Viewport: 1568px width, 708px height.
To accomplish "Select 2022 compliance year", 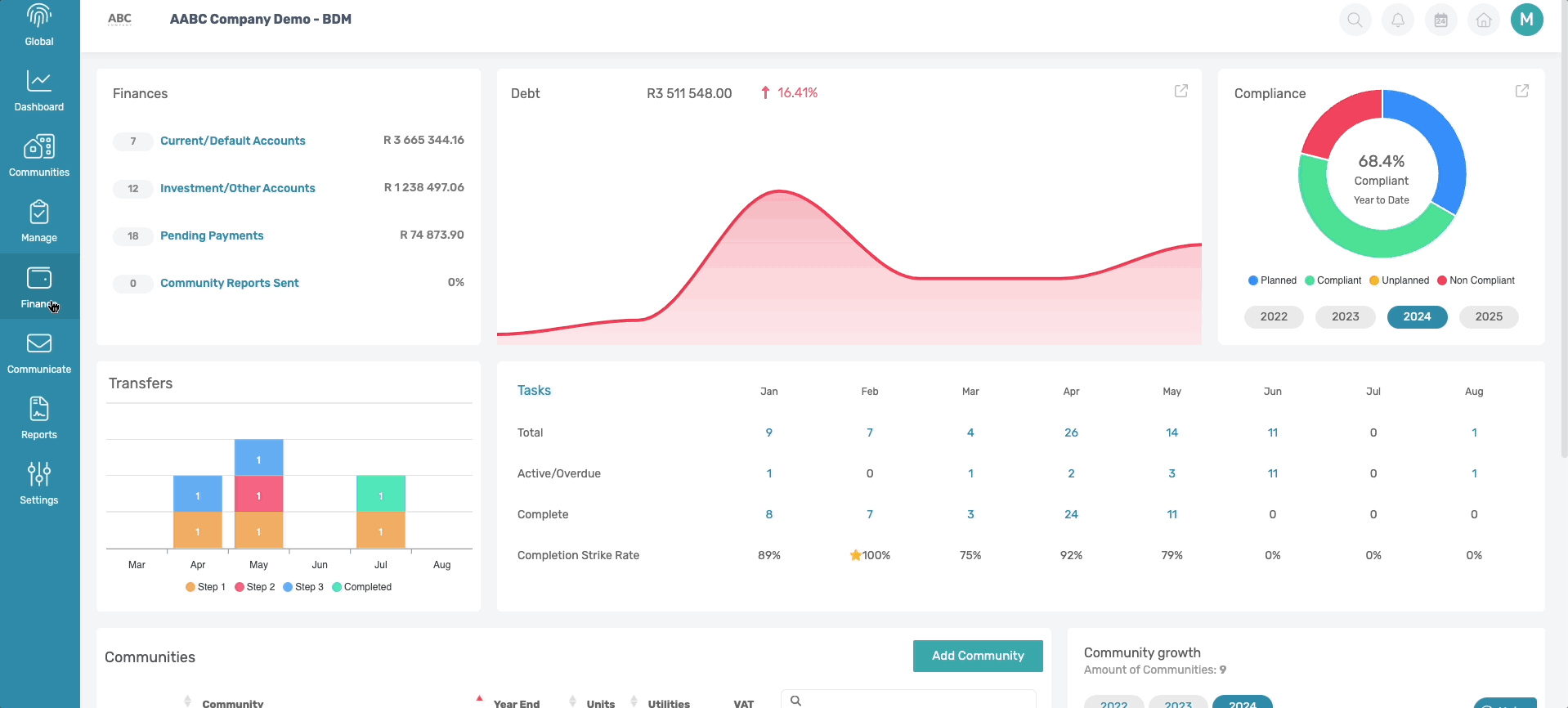I will (1274, 317).
